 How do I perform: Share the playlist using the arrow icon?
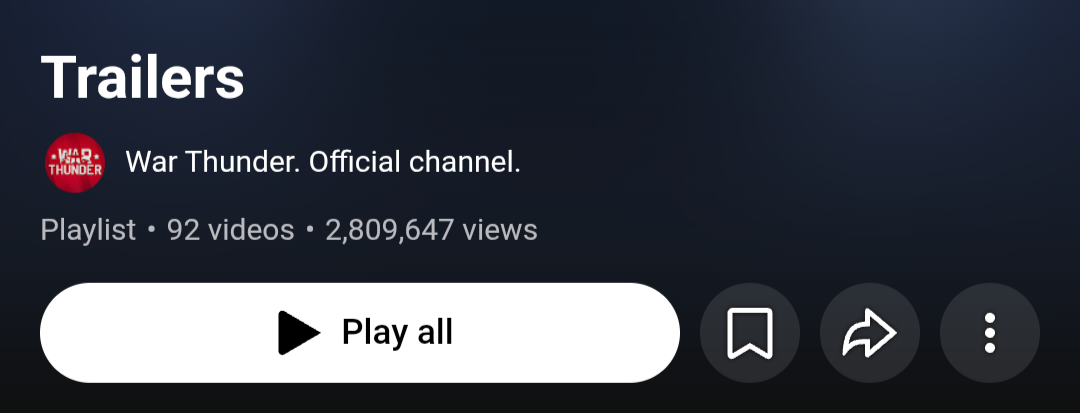click(x=870, y=333)
